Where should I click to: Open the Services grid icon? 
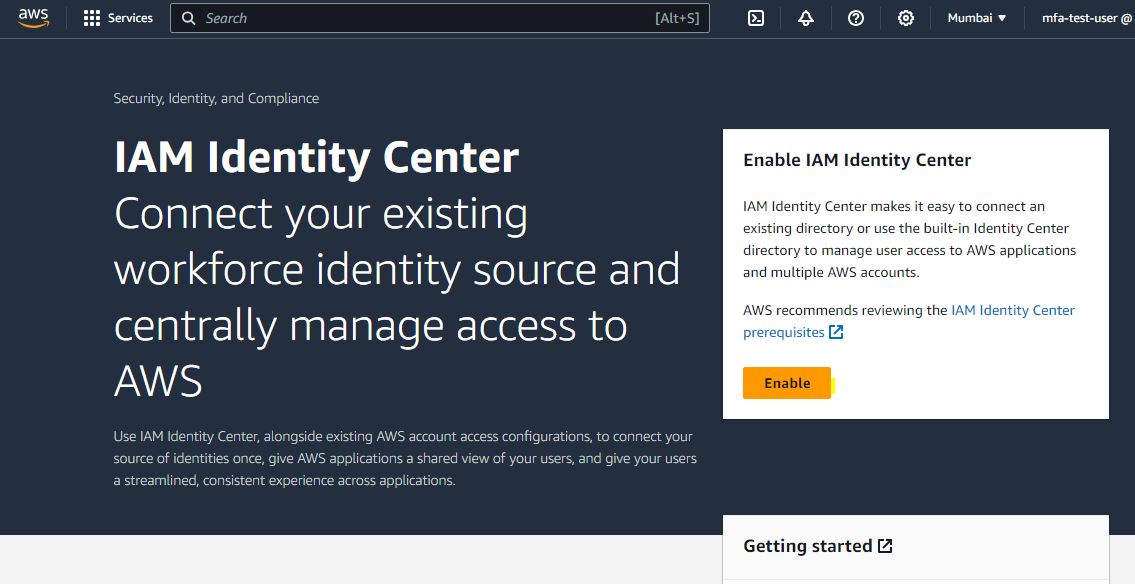point(92,18)
